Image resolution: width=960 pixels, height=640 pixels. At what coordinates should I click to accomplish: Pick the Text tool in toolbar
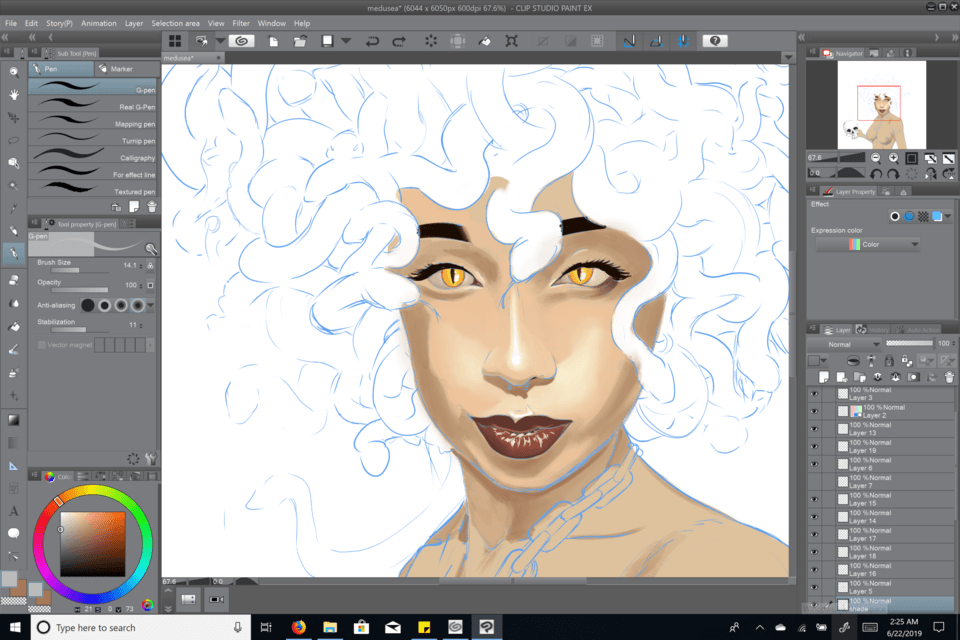coord(14,510)
